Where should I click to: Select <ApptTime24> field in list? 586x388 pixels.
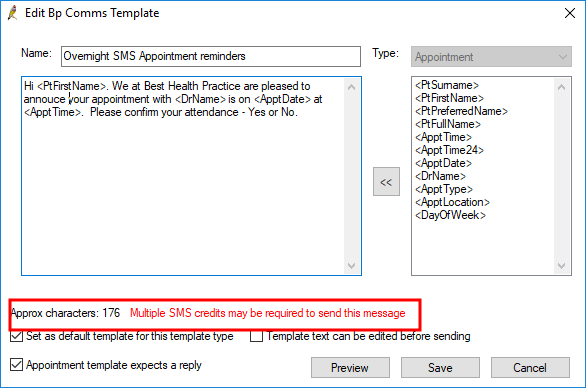coord(449,150)
